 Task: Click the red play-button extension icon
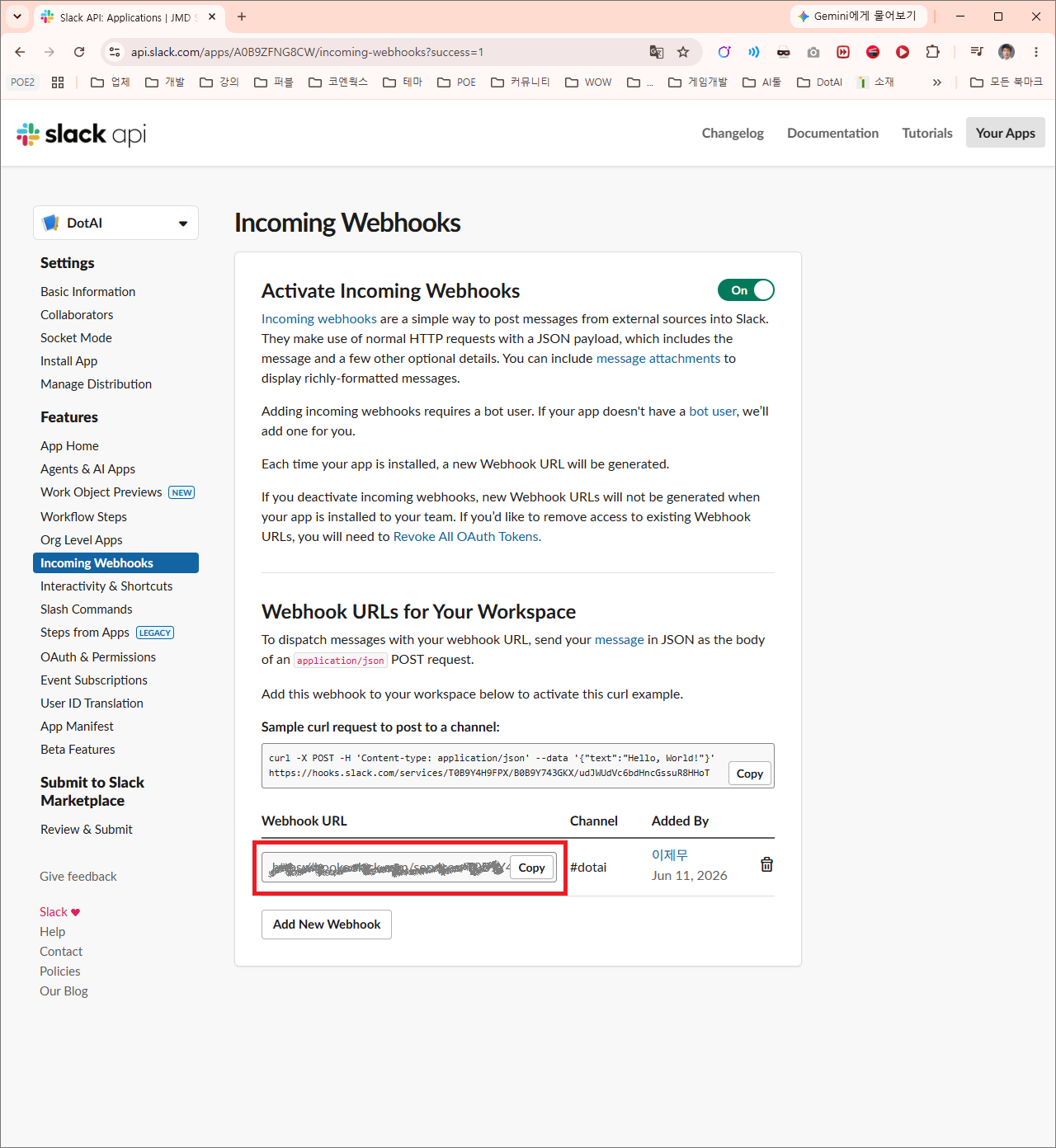(x=903, y=52)
